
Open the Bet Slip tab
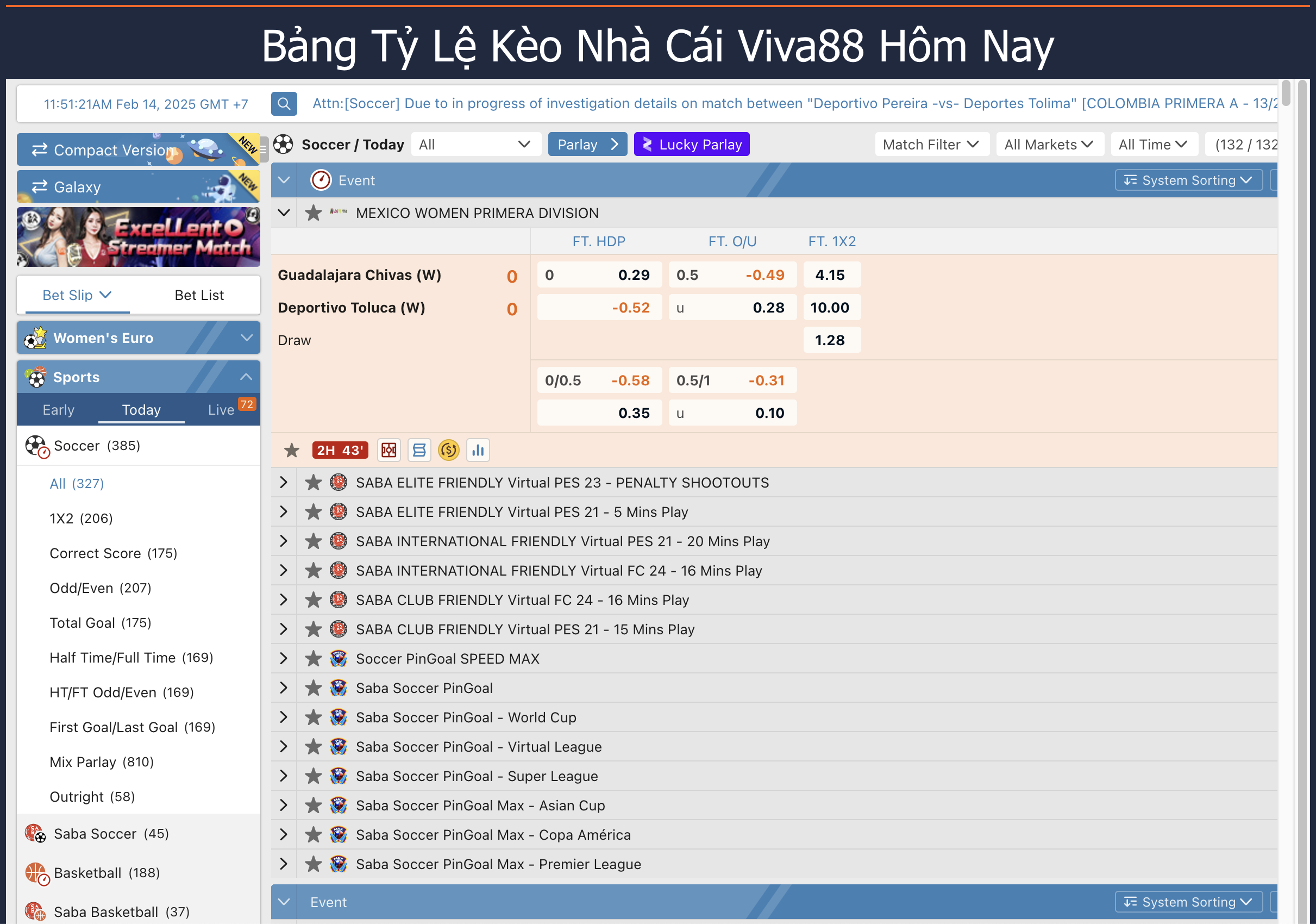[x=77, y=295]
